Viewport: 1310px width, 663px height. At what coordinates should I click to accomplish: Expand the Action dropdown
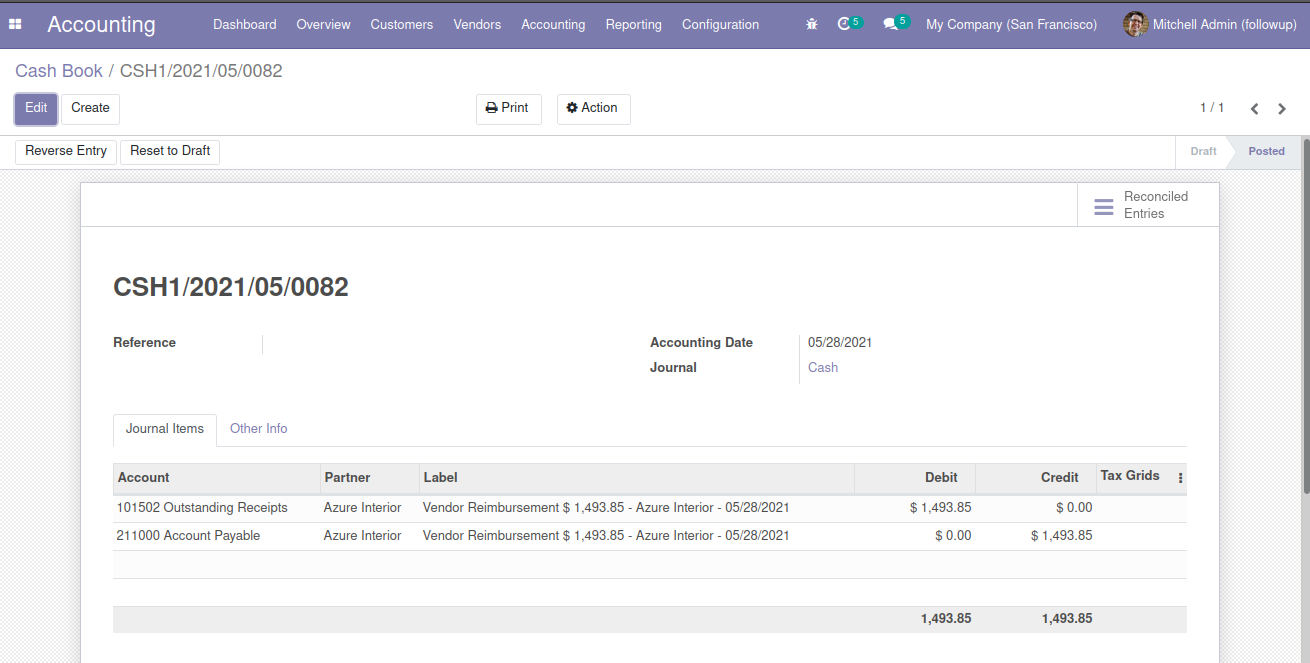point(593,108)
